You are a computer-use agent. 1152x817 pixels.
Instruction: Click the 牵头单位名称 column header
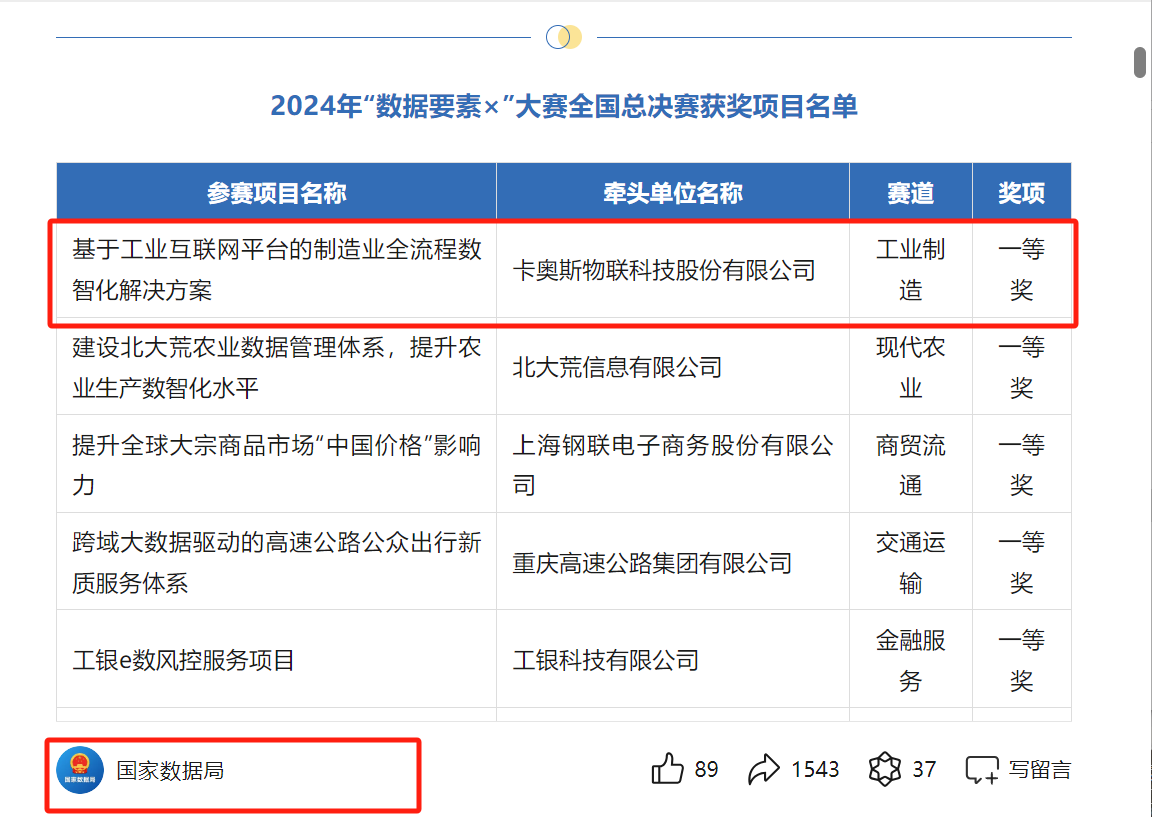673,192
